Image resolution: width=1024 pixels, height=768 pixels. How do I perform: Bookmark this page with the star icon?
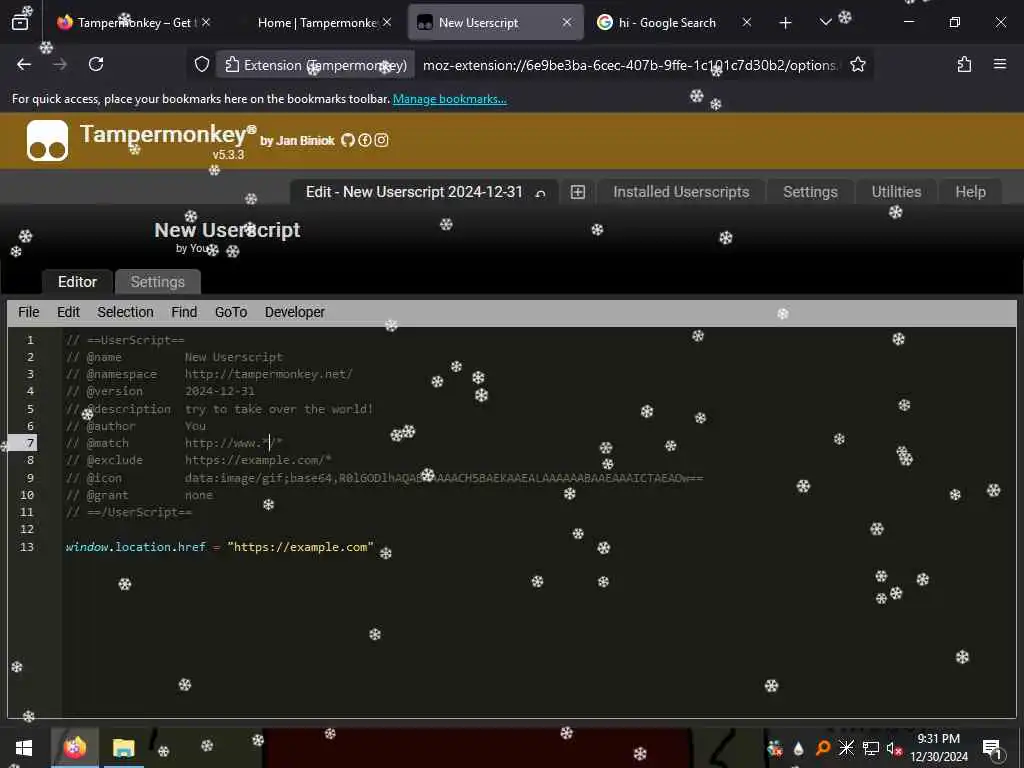point(858,64)
